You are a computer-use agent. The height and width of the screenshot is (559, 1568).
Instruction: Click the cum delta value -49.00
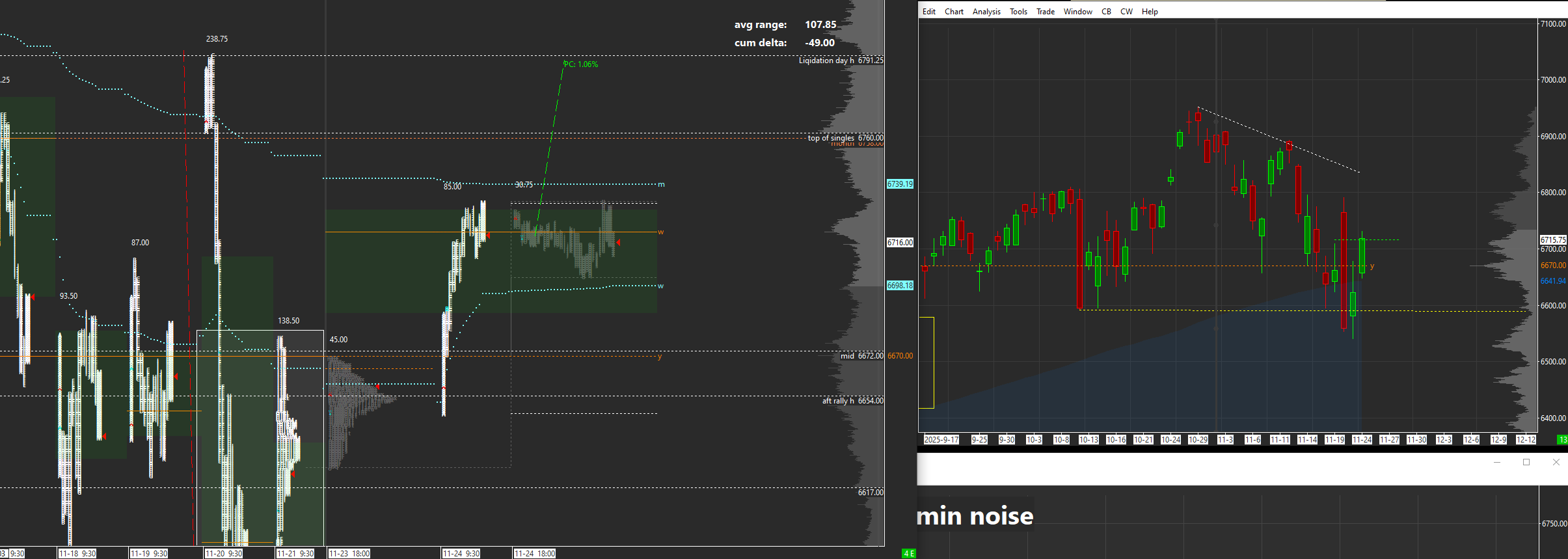click(820, 43)
